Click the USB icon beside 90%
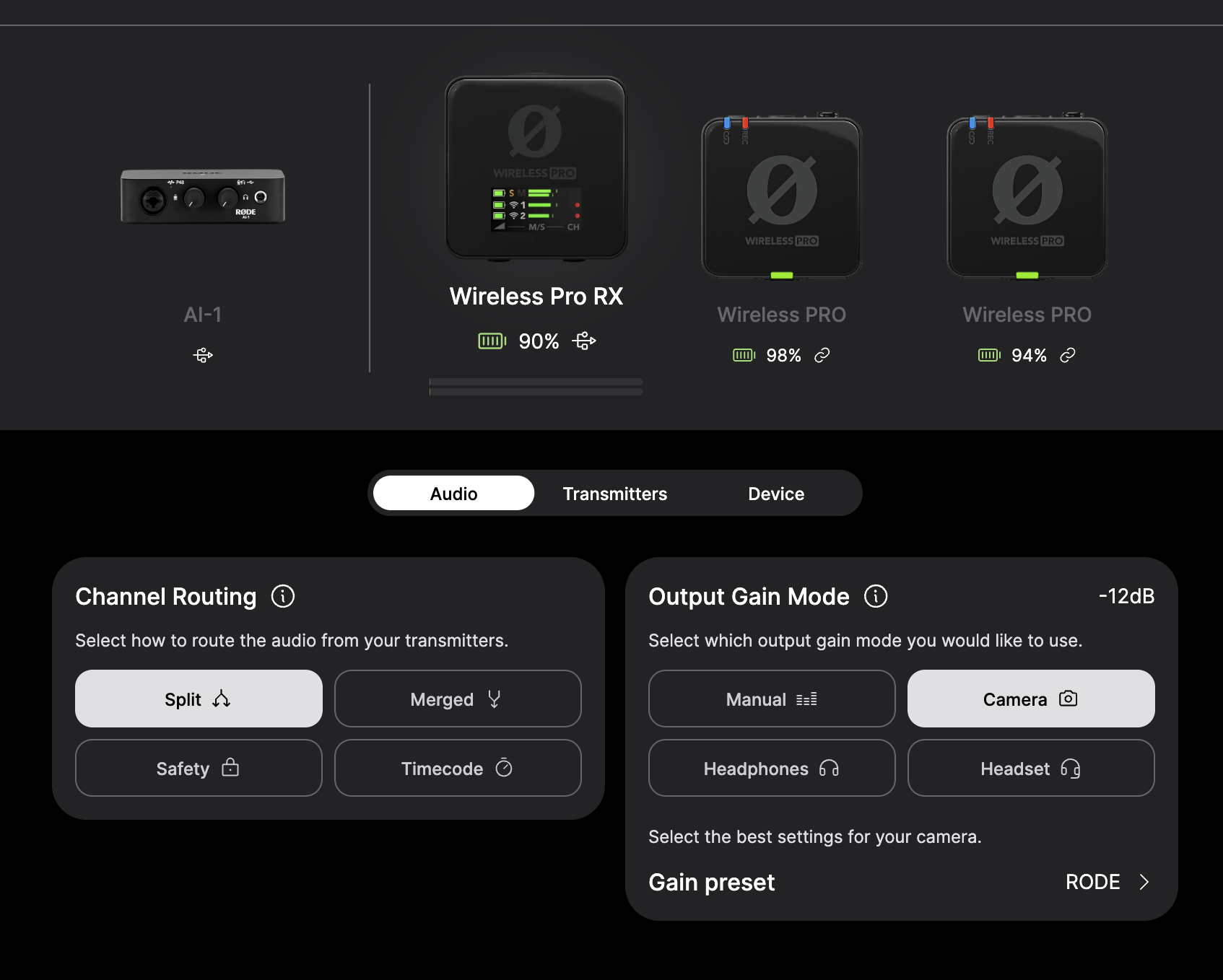1223x980 pixels. pos(584,341)
